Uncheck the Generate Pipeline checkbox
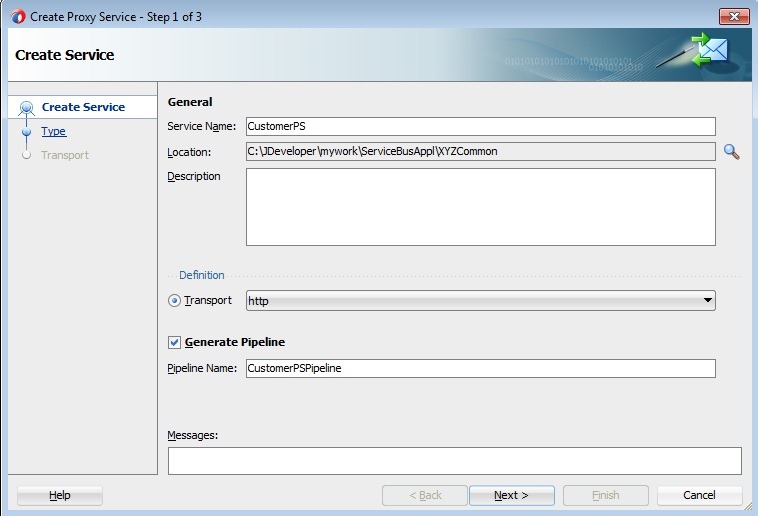The height and width of the screenshot is (516, 758). pos(175,342)
